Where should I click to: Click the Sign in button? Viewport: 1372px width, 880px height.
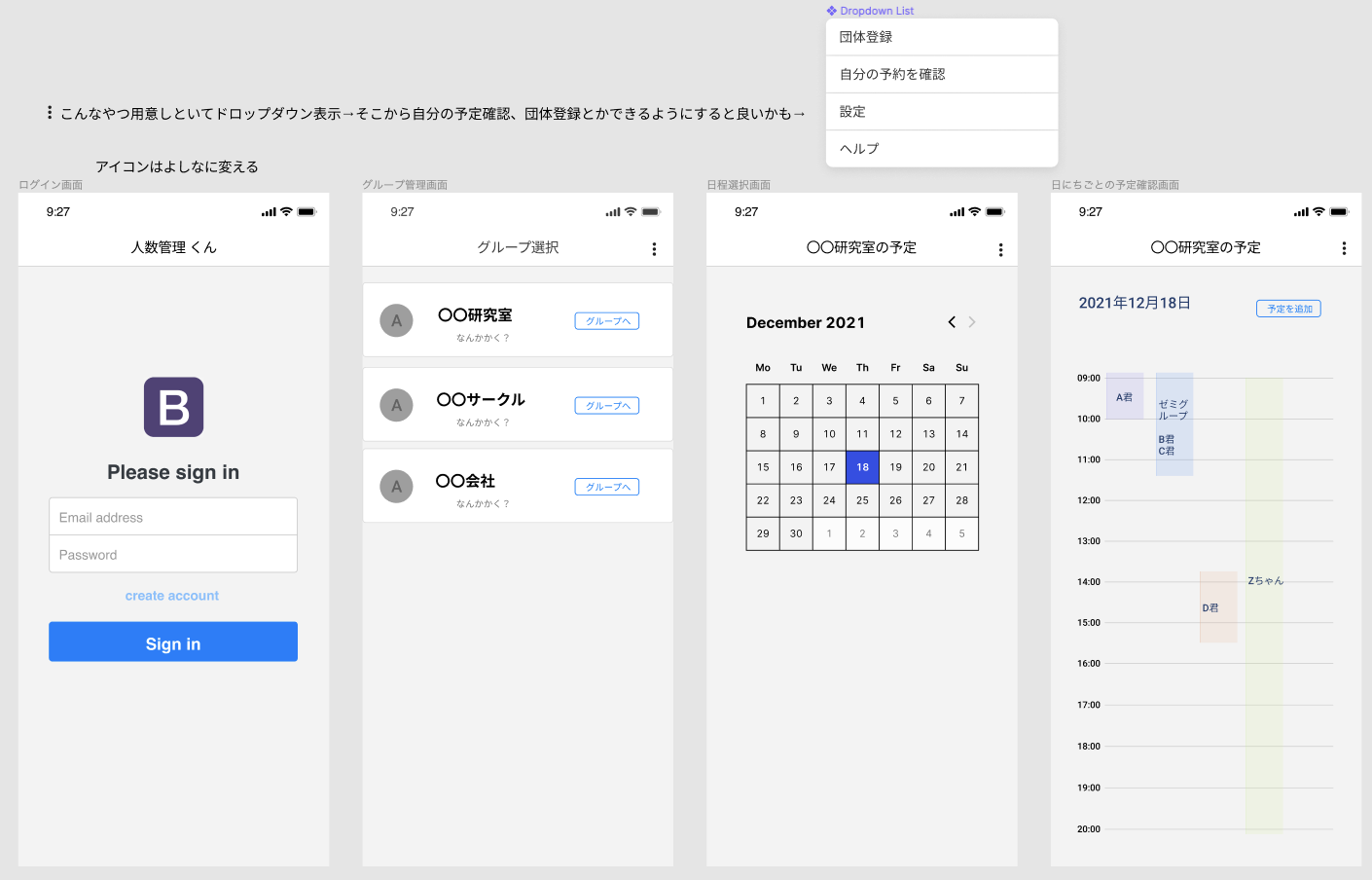173,642
